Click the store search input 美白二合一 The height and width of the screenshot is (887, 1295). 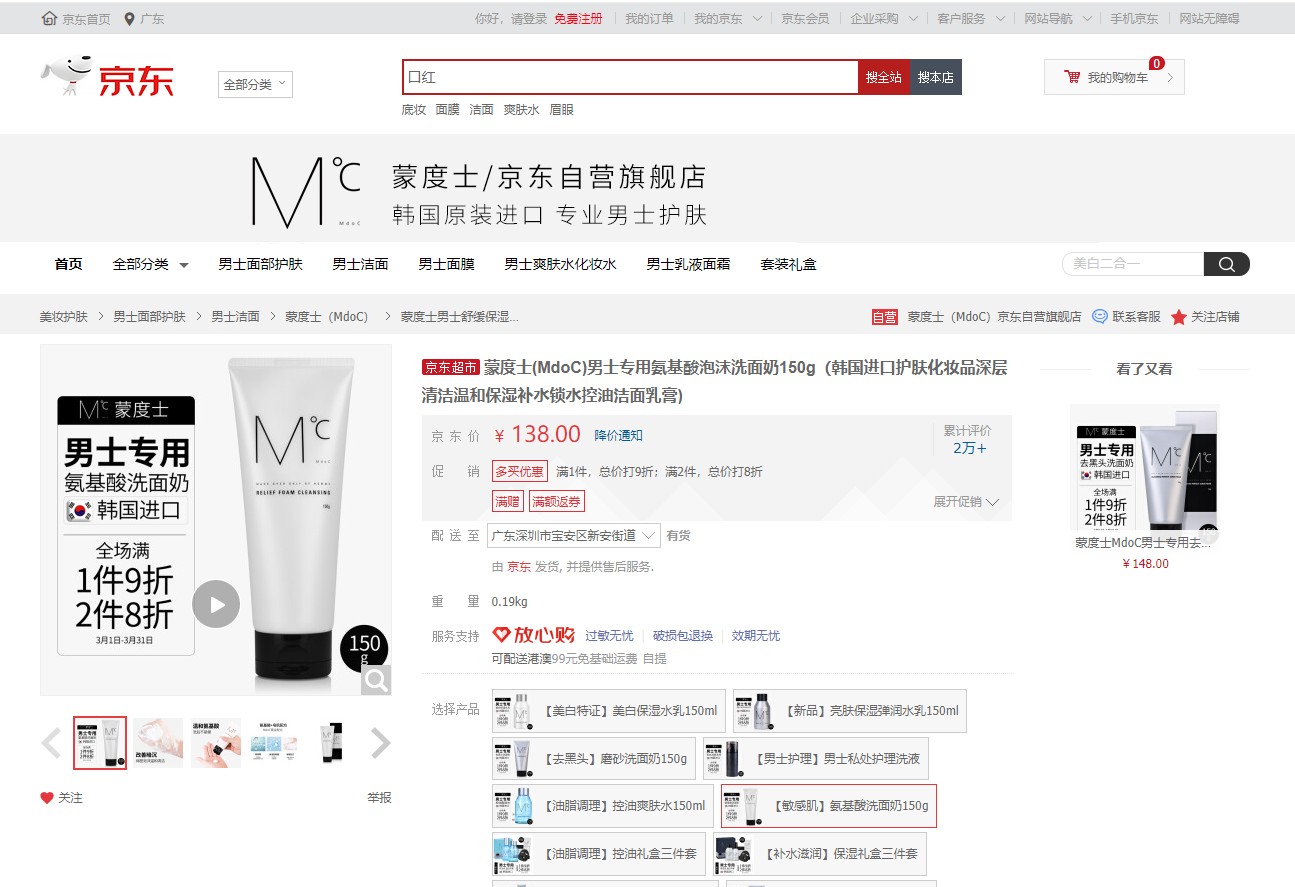pyautogui.click(x=1133, y=264)
